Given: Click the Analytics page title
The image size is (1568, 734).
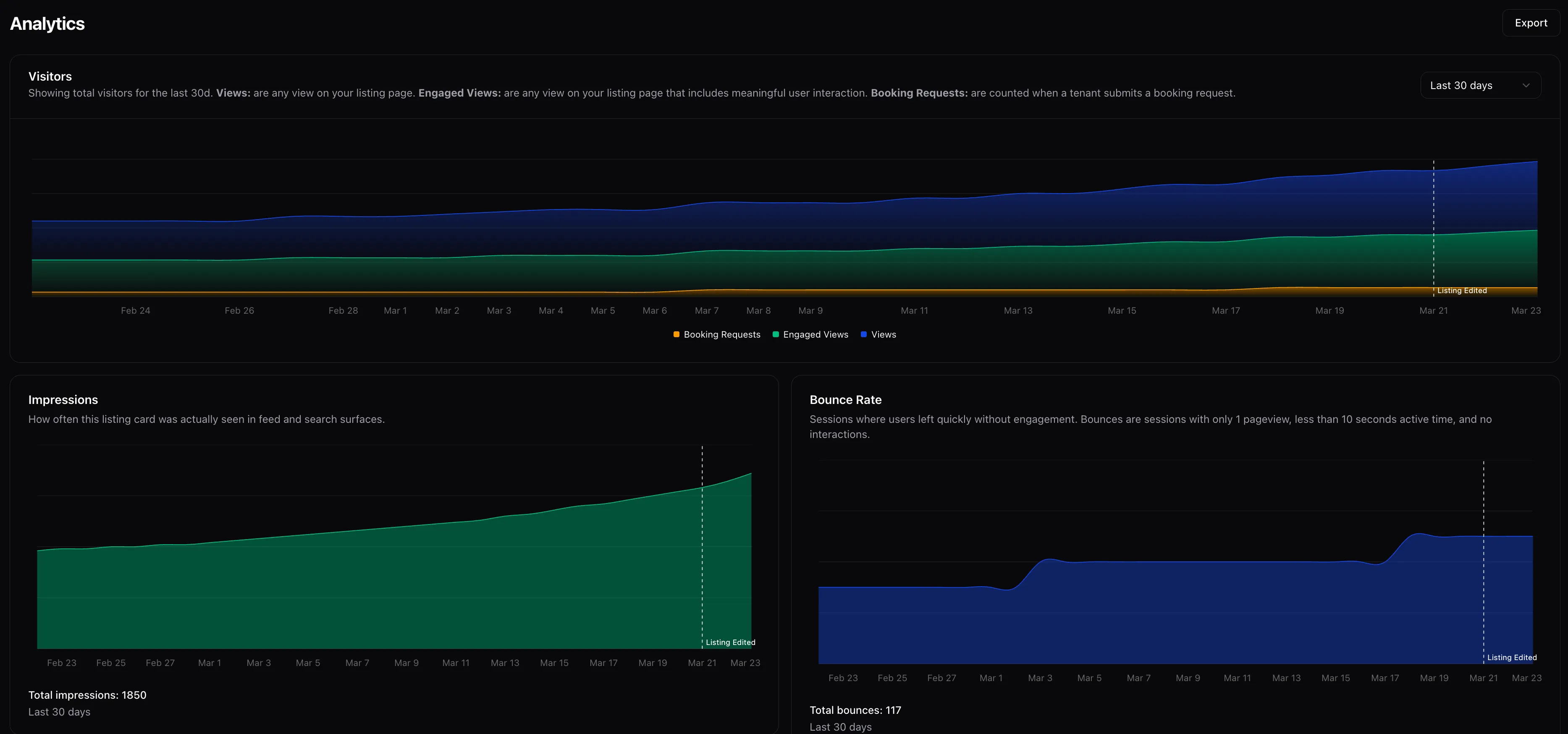Looking at the screenshot, I should [x=47, y=23].
